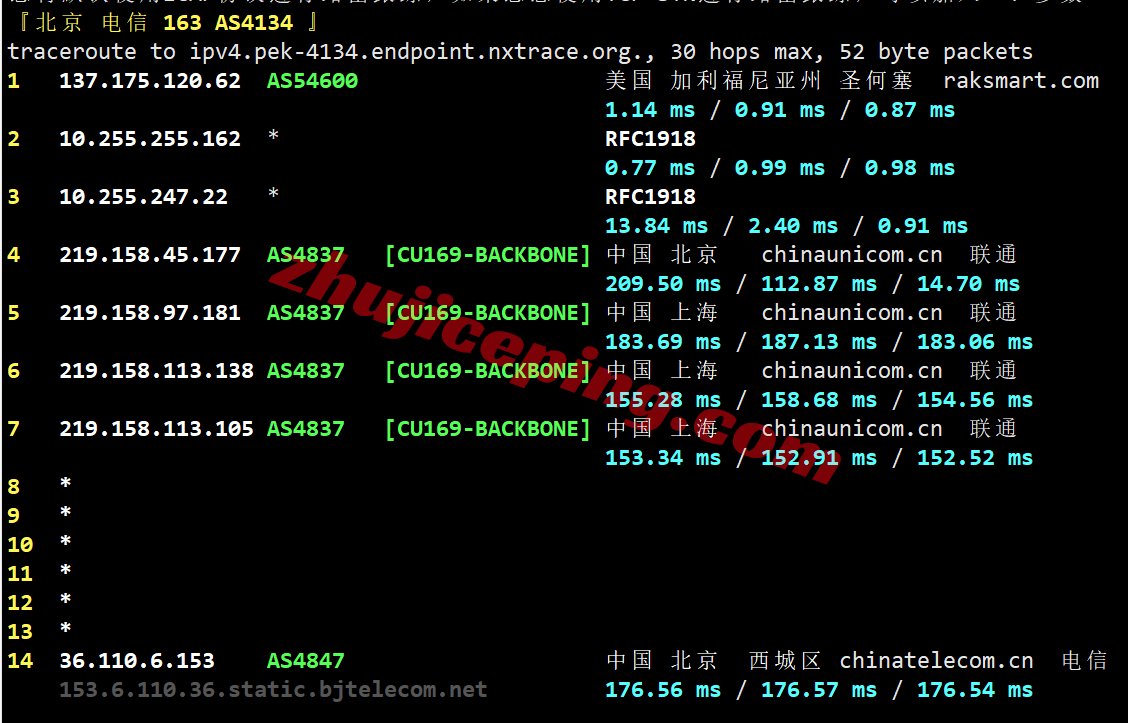Click IP 219.158.45.177 on hop 4
The width and height of the screenshot is (1128, 723).
[150, 255]
